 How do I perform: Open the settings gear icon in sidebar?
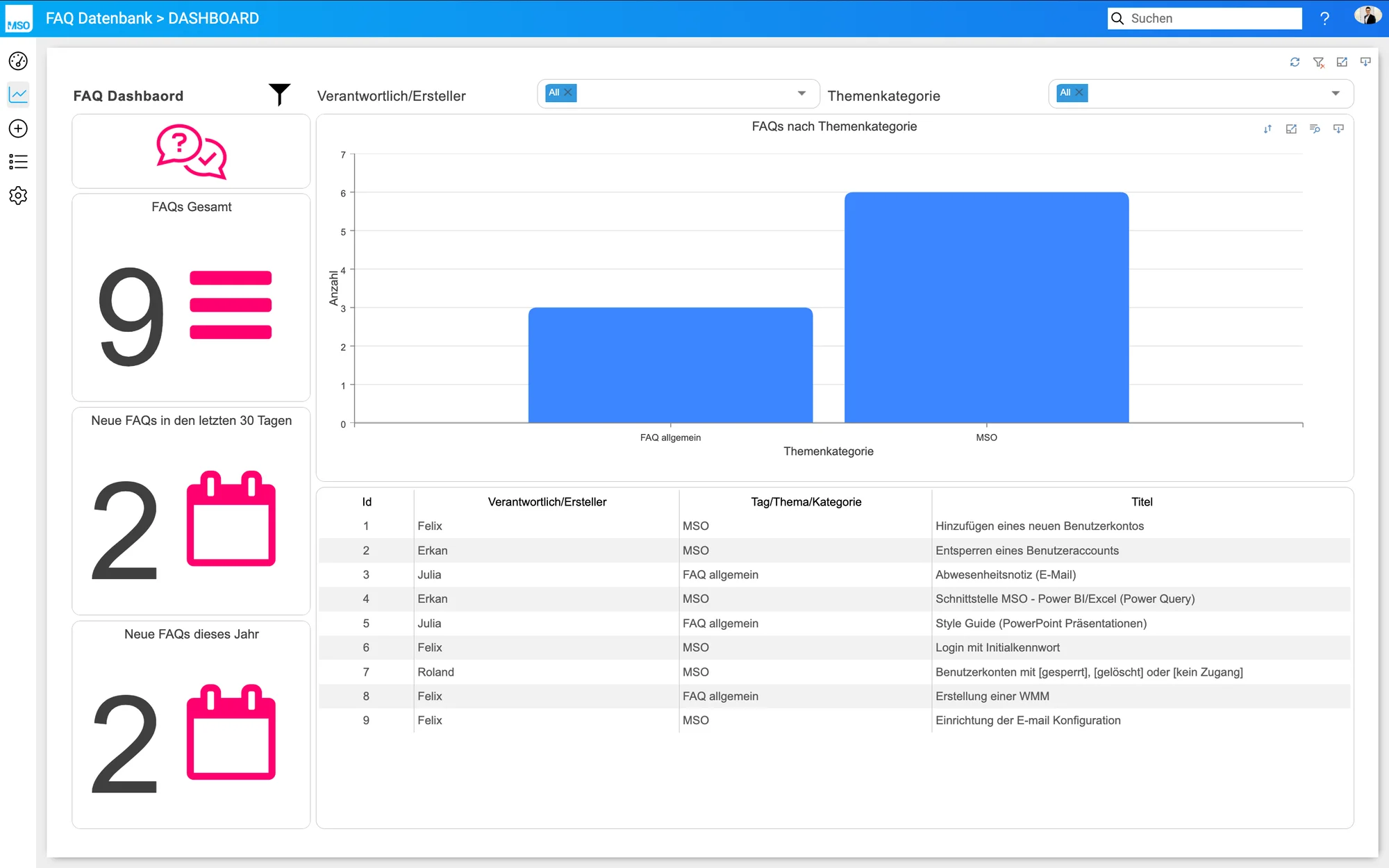18,195
